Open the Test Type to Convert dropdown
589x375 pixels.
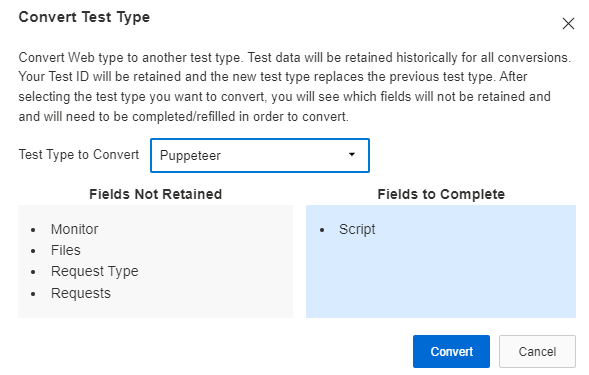(260, 156)
